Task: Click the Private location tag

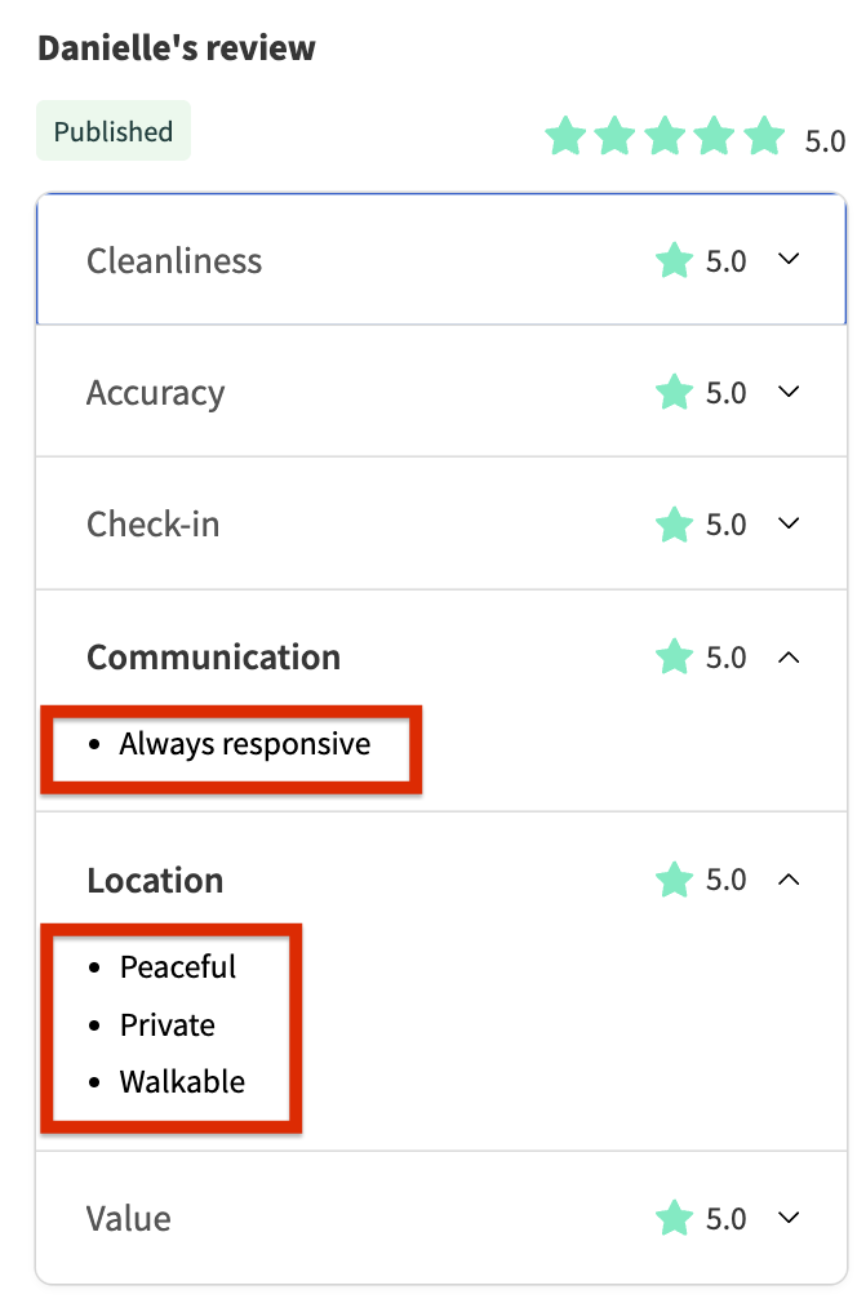Action: (167, 1025)
